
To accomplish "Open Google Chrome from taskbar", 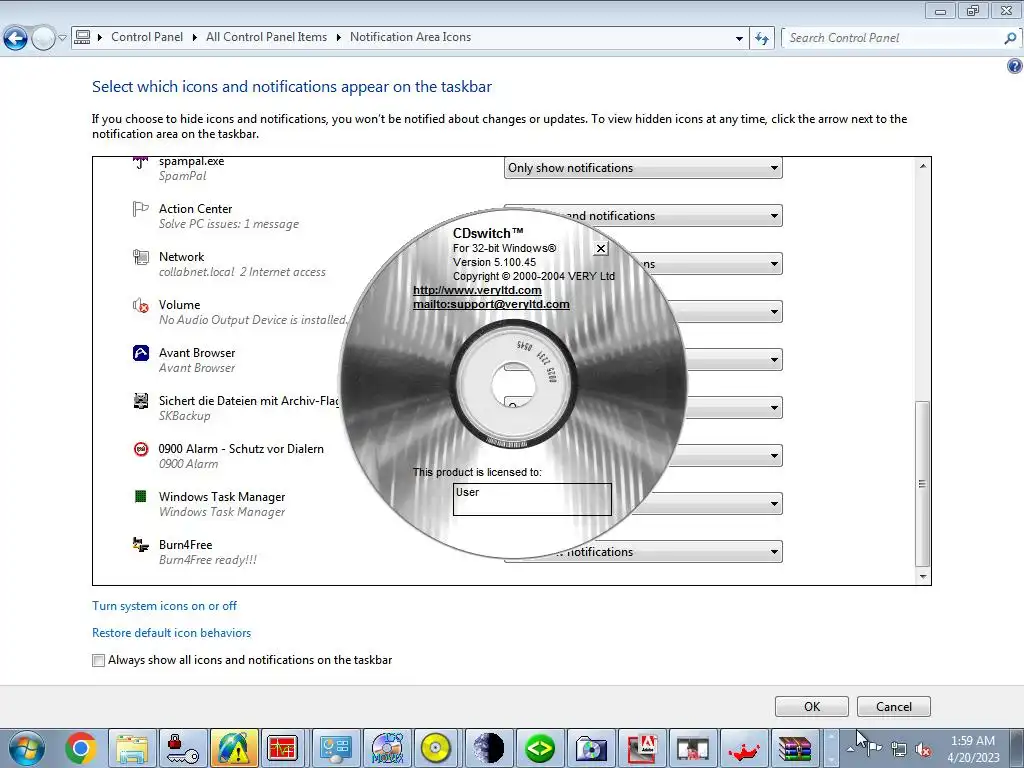I will click(x=80, y=748).
